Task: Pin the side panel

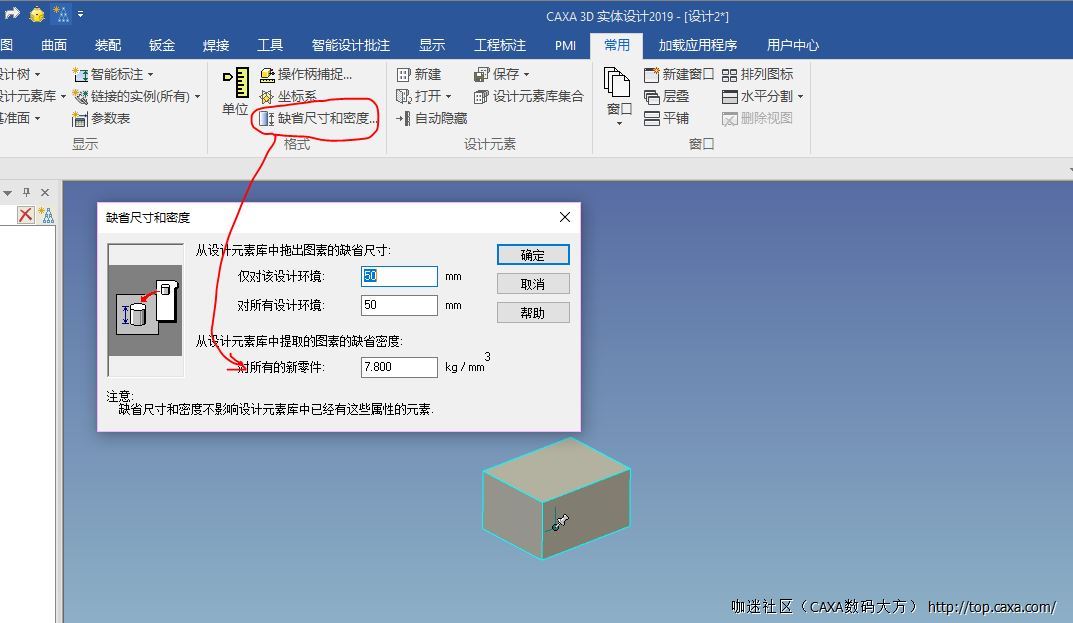Action: (27, 192)
